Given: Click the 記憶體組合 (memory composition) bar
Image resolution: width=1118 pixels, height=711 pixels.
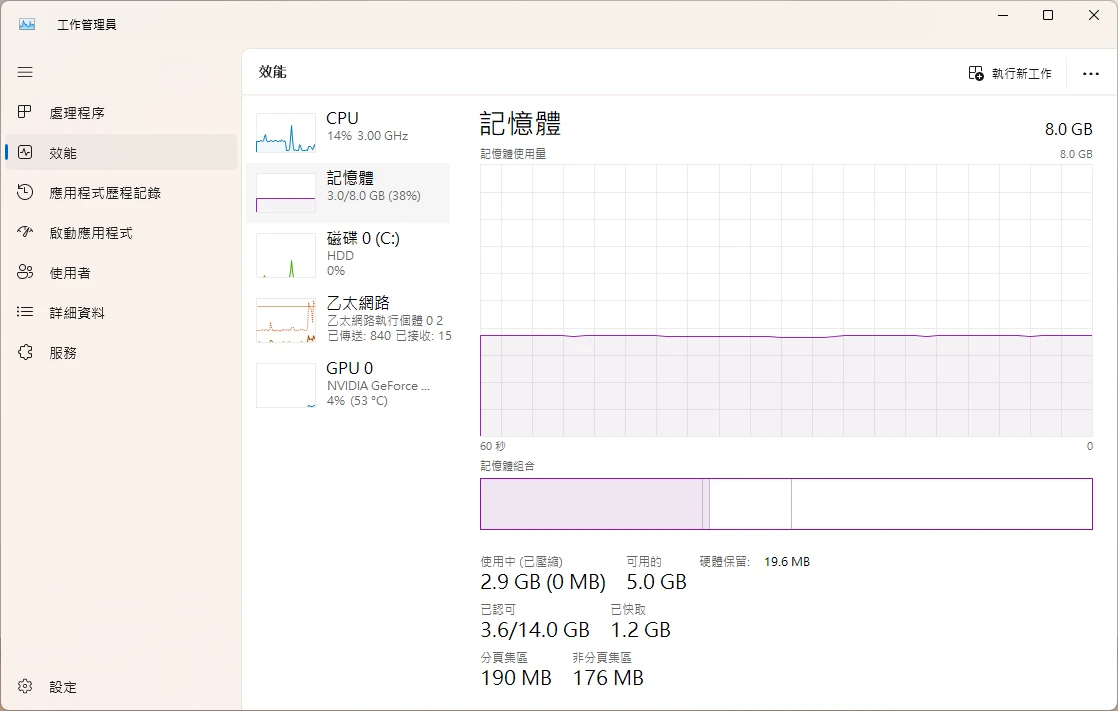Looking at the screenshot, I should pos(786,503).
